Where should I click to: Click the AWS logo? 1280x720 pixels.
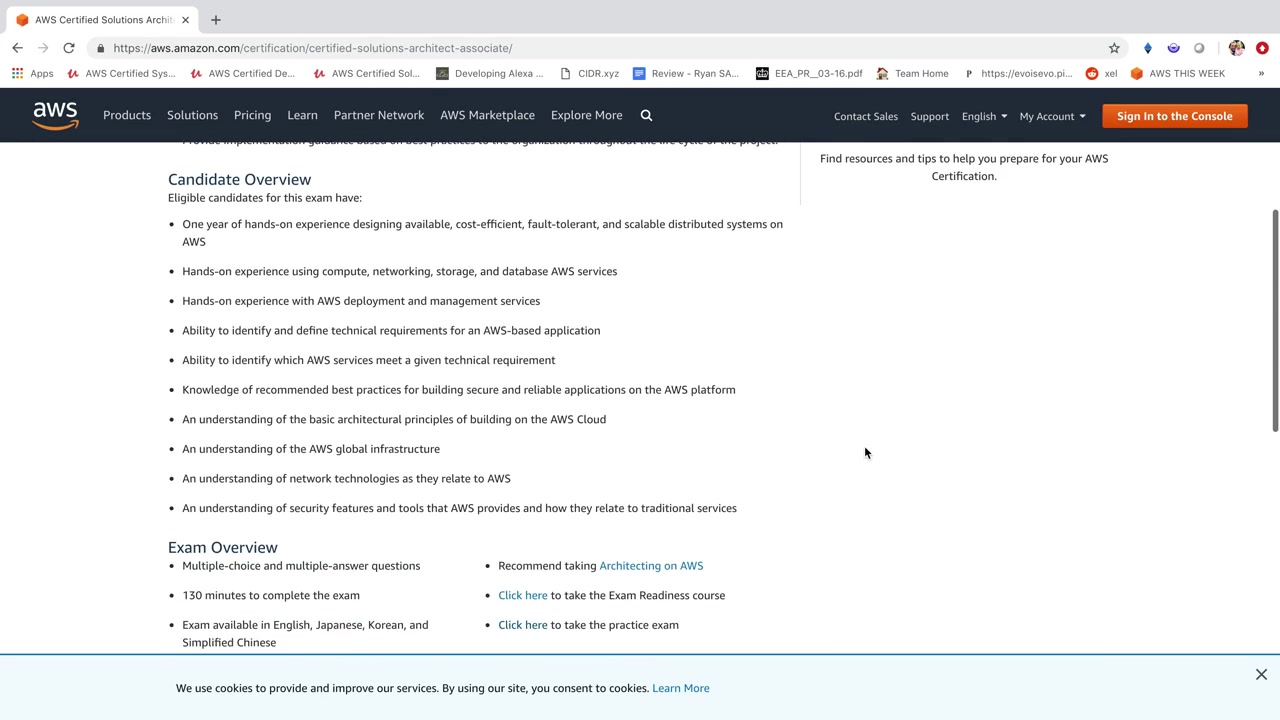coord(55,116)
